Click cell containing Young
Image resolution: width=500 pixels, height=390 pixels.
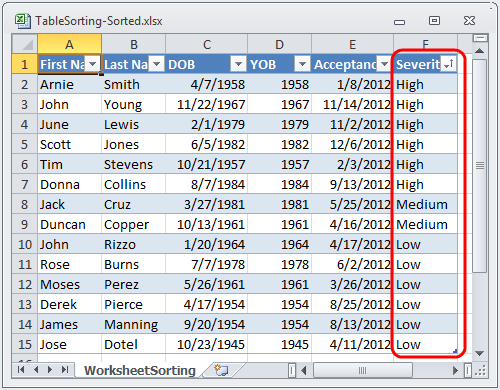(x=134, y=104)
